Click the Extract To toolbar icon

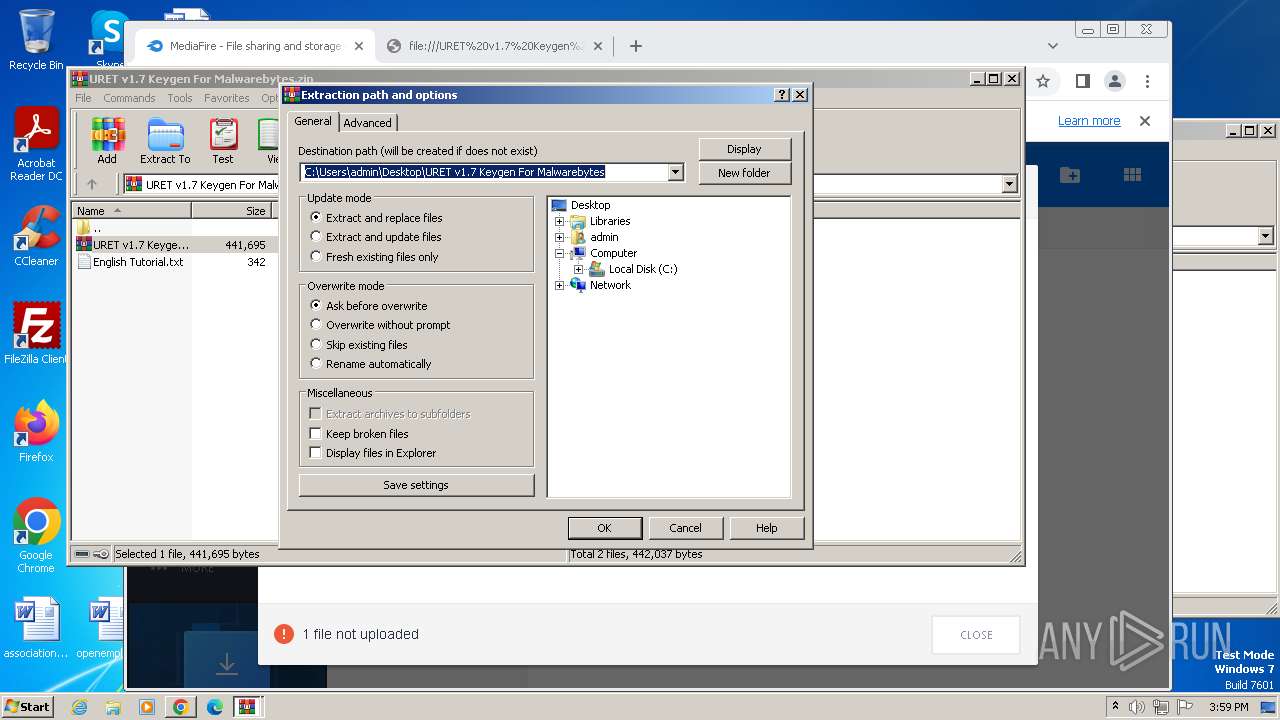[165, 141]
